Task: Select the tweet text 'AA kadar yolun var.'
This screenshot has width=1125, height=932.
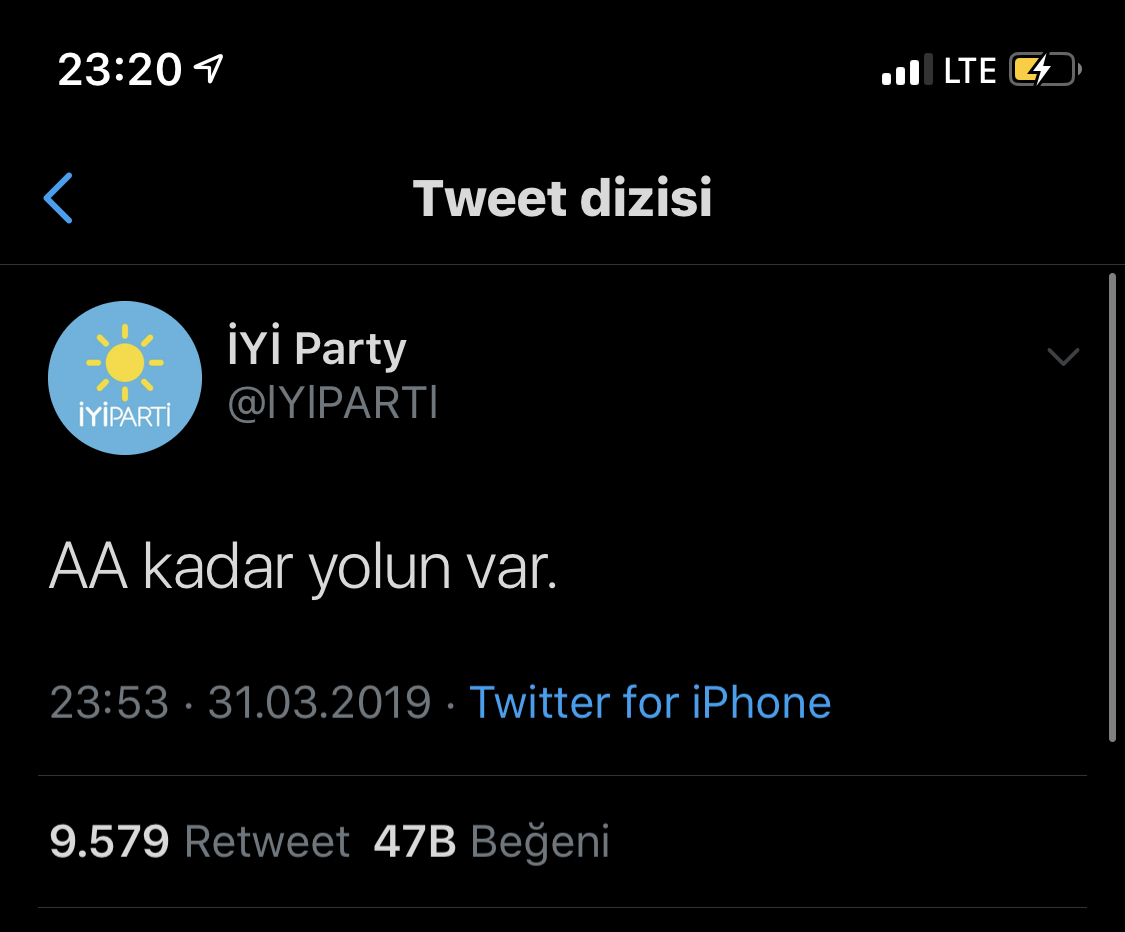Action: tap(302, 568)
